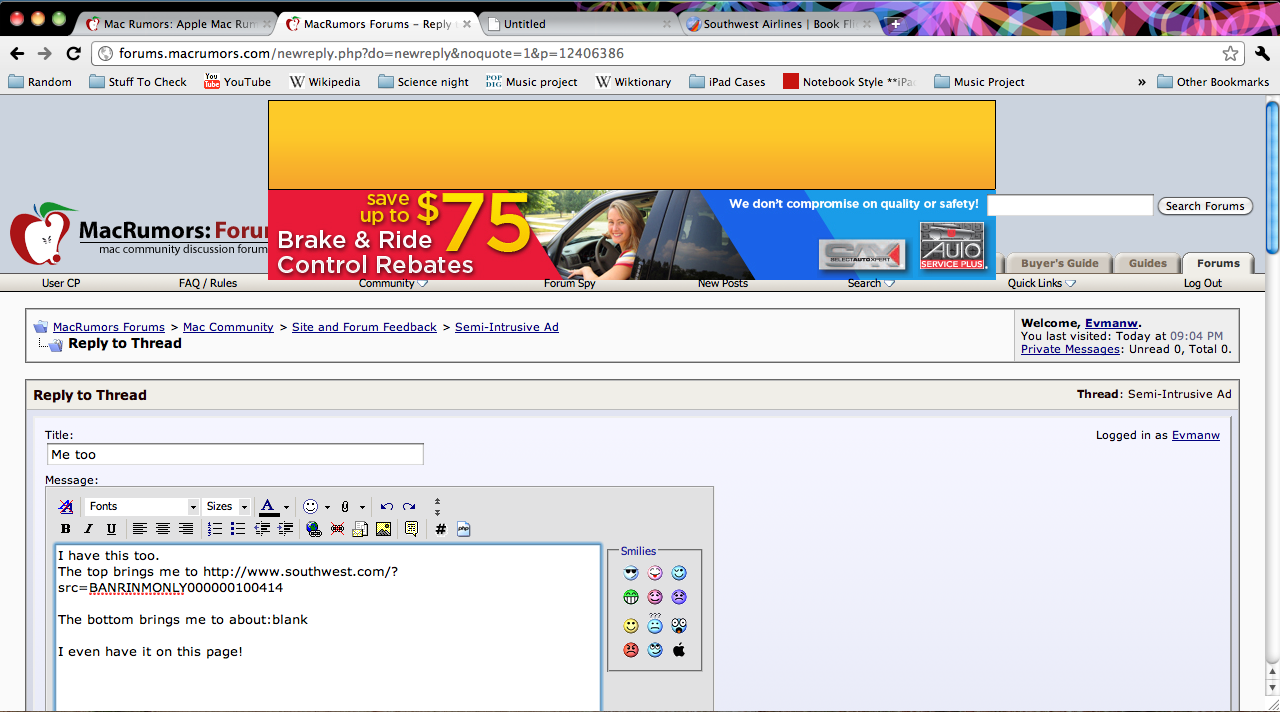Insert the sunglasses cool smiley
Viewport: 1280px width, 712px height.
631,573
